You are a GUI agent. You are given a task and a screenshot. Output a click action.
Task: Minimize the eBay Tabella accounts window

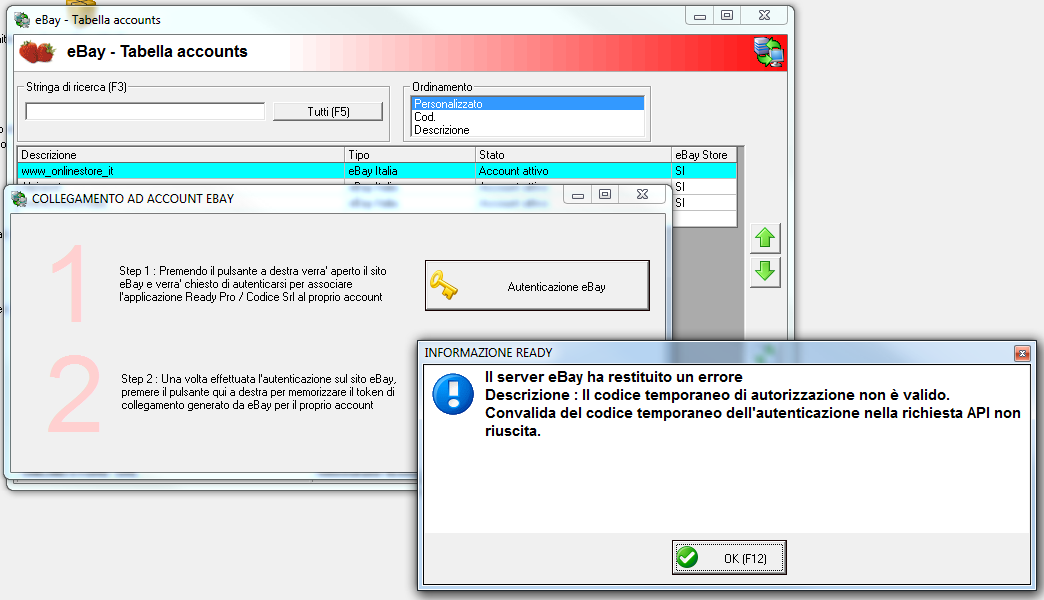tap(700, 16)
